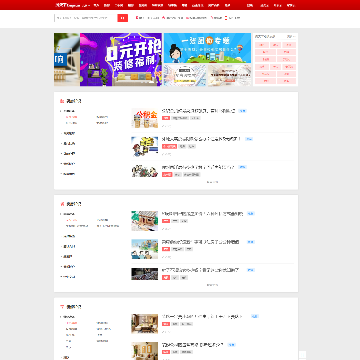Image resolution: width=360 pixels, height=360 pixels.
Task: Click the site logo in the red top bar
Action: pyautogui.click(x=72, y=5)
